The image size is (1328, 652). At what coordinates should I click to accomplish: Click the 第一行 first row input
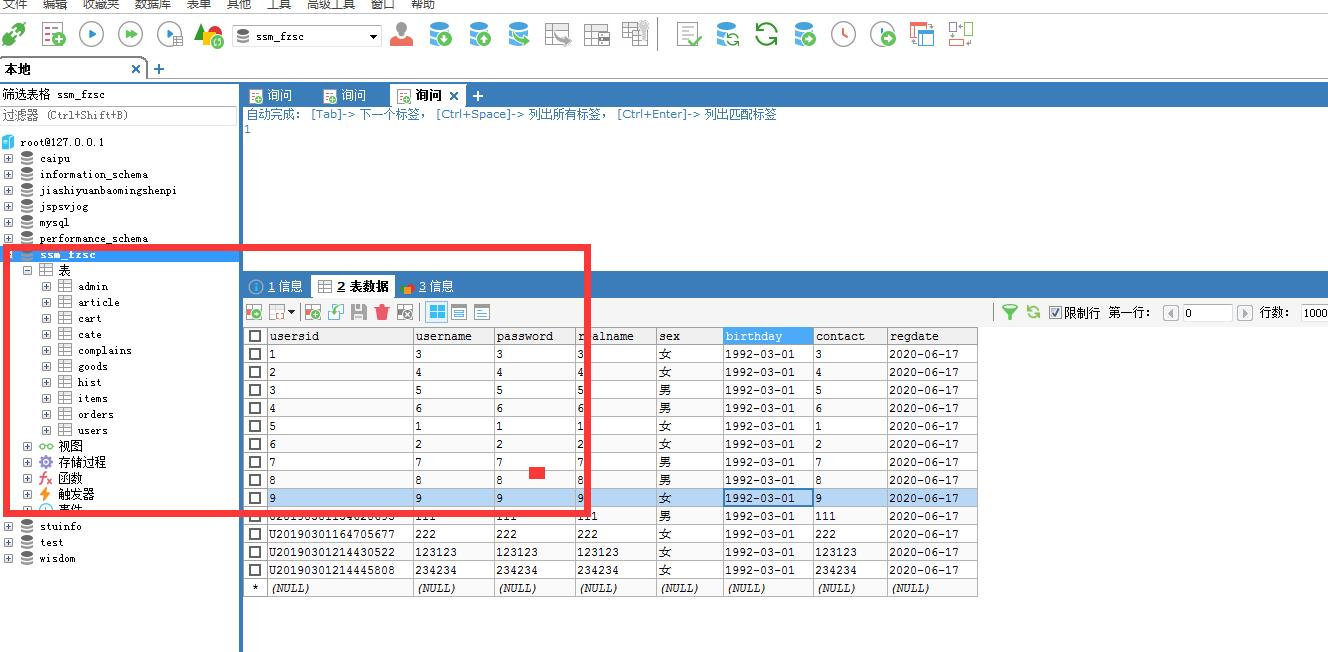click(1207, 313)
